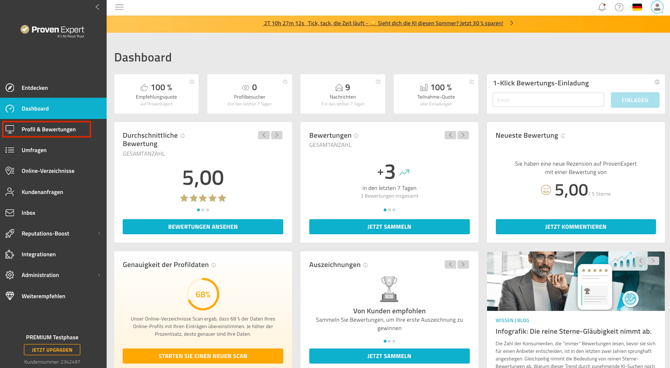Go to next slide in Durchschnittliche Bewertung
Viewport: 670px width, 368px height.
(277, 135)
